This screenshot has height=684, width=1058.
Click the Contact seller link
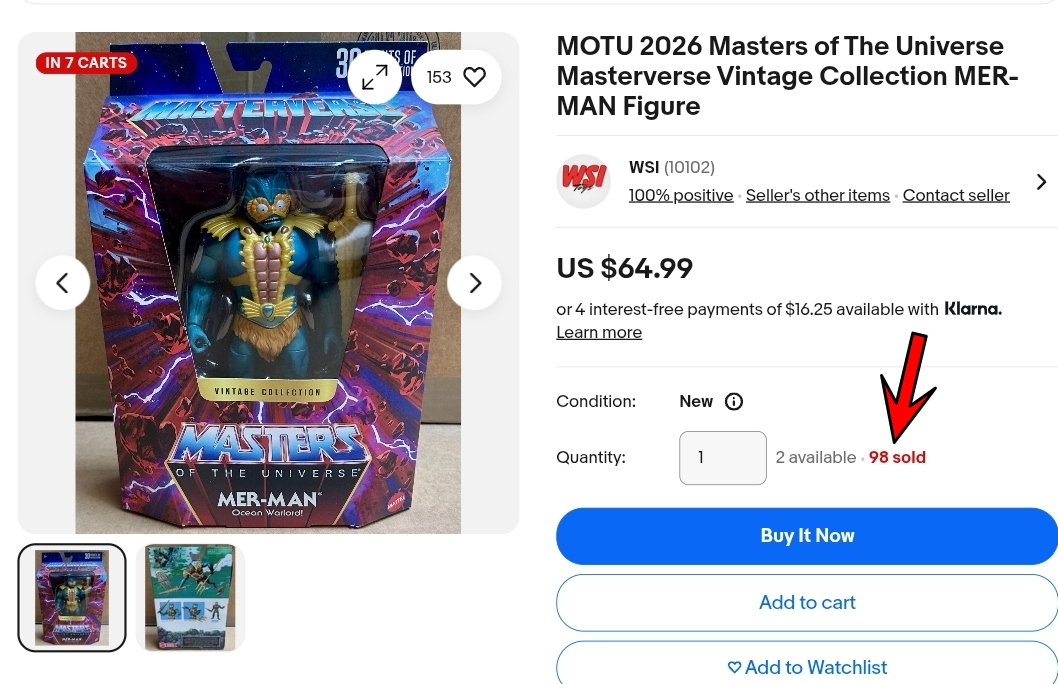coord(956,196)
